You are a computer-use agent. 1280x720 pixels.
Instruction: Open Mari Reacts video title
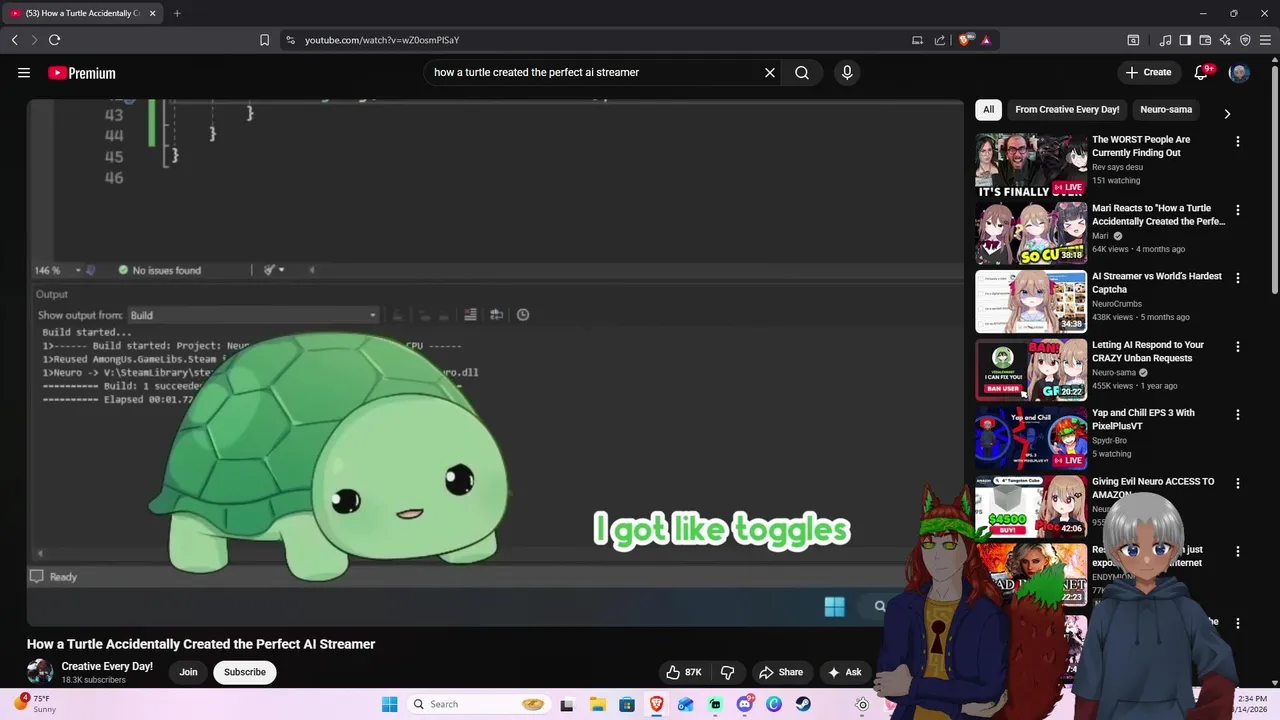(1158, 215)
